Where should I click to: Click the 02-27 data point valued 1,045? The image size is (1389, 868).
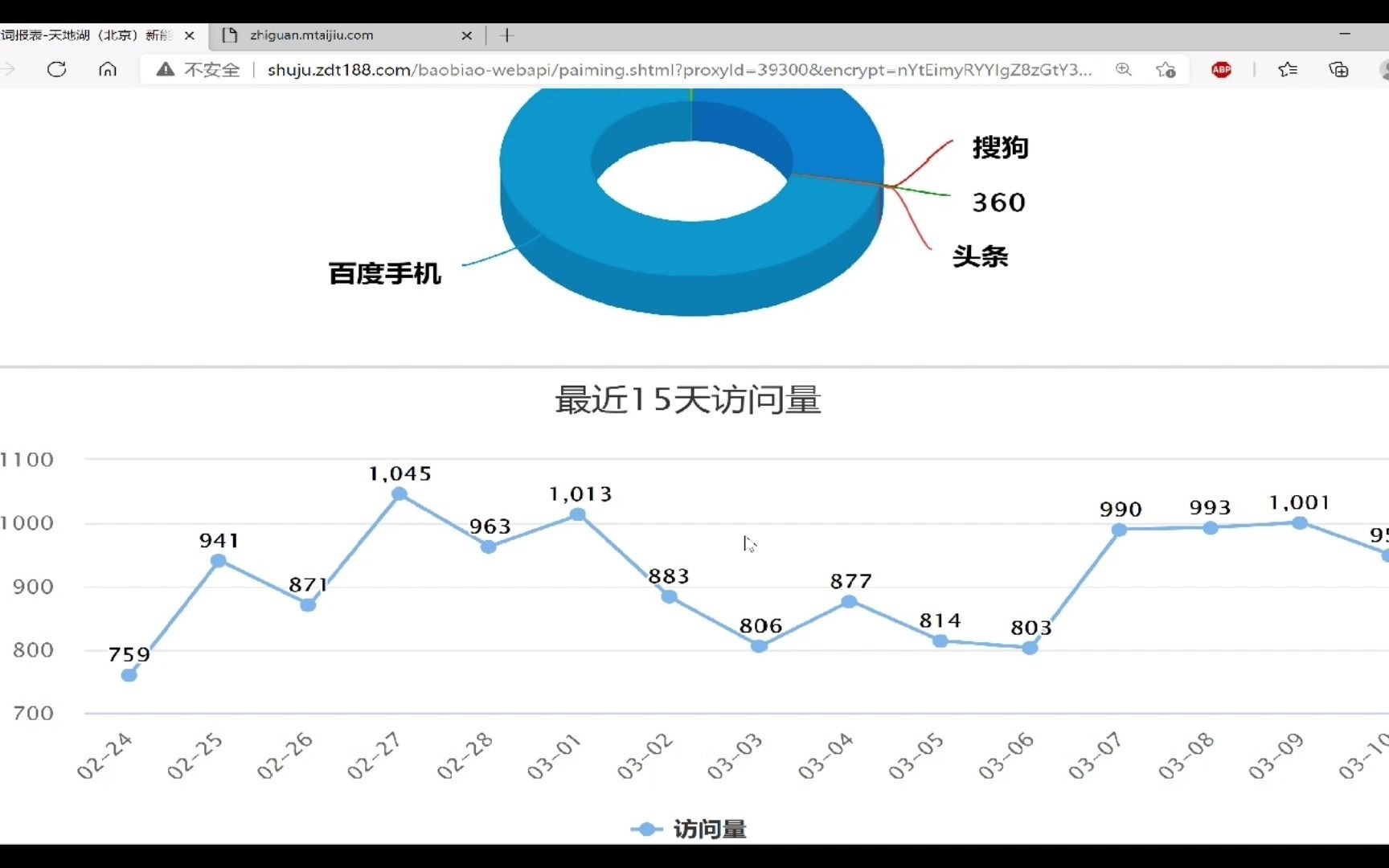click(399, 493)
